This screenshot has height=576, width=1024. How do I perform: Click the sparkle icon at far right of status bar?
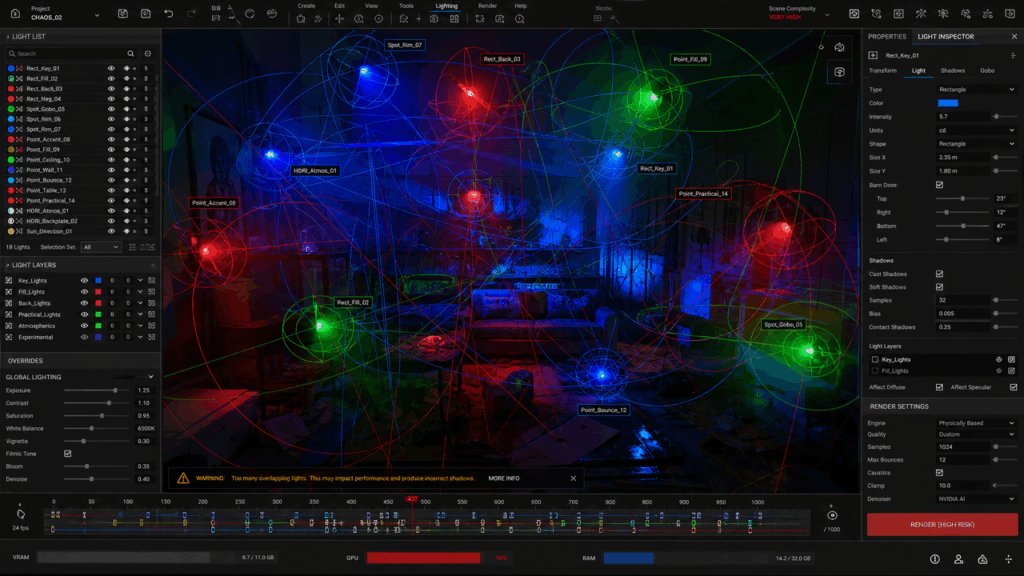[x=1008, y=559]
